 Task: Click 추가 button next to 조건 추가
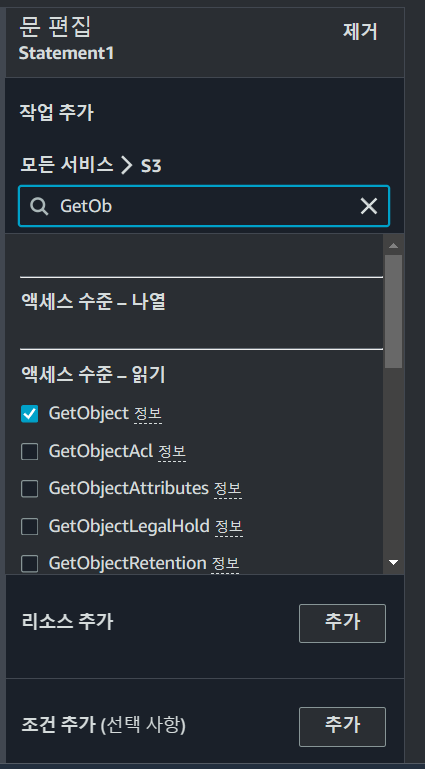tap(342, 726)
